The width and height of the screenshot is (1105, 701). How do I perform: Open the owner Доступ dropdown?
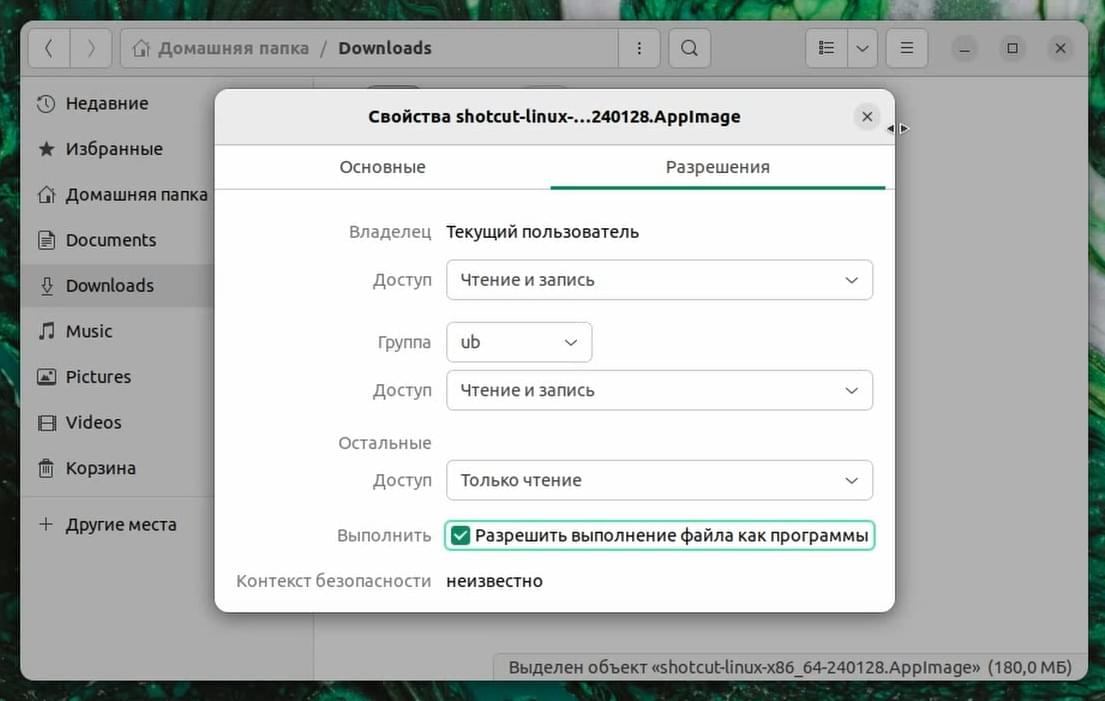(x=660, y=280)
